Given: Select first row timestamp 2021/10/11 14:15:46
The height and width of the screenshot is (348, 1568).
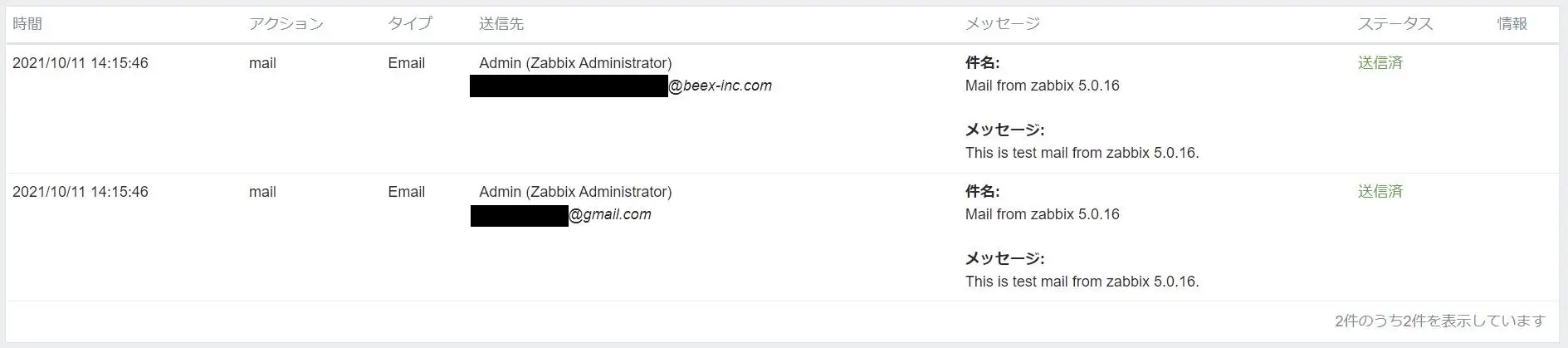Looking at the screenshot, I should click(x=81, y=63).
